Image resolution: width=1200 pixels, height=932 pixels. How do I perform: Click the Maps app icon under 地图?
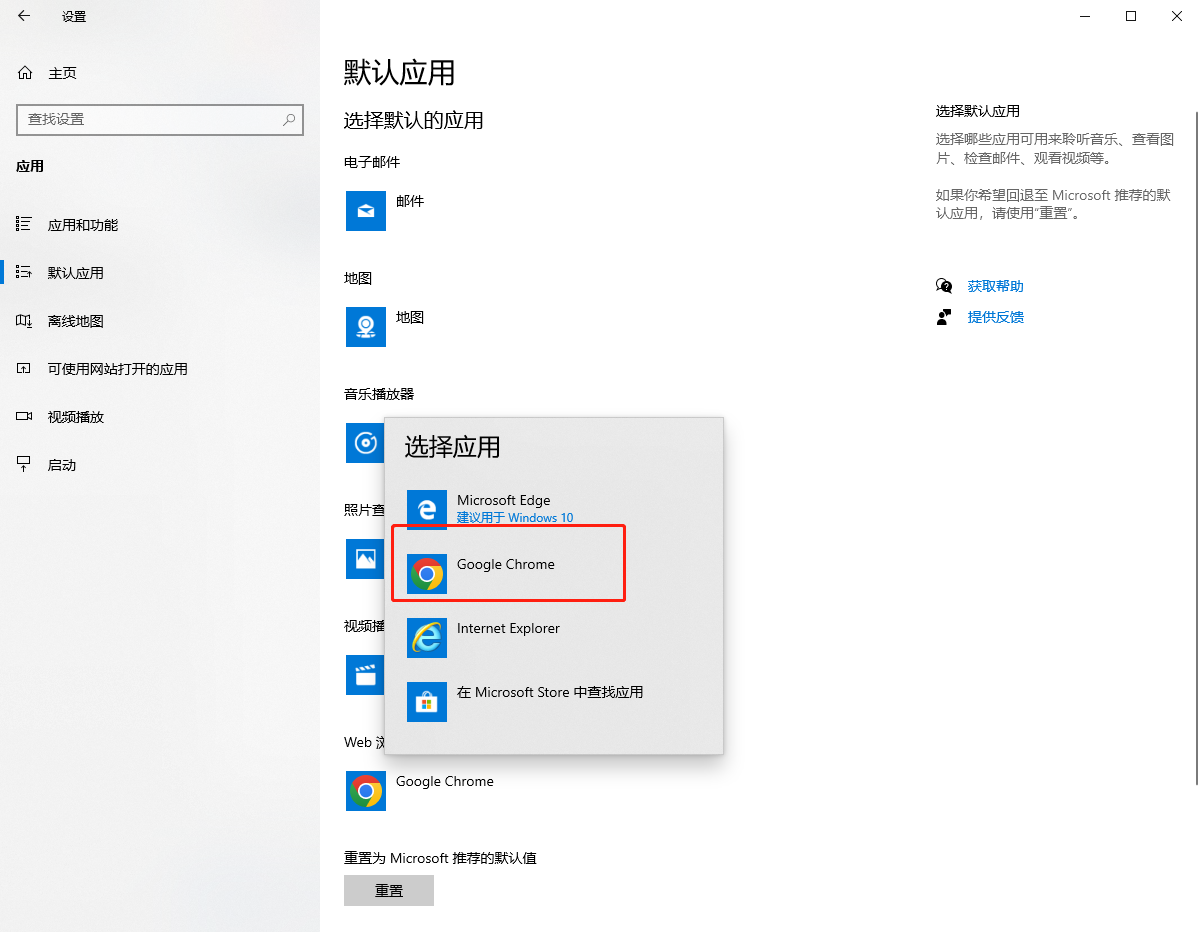366,327
